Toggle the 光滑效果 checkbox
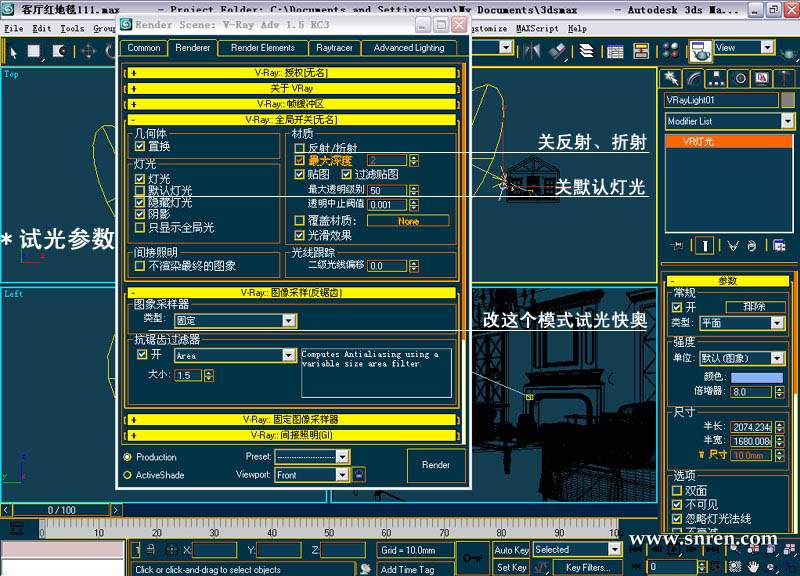 tap(299, 235)
